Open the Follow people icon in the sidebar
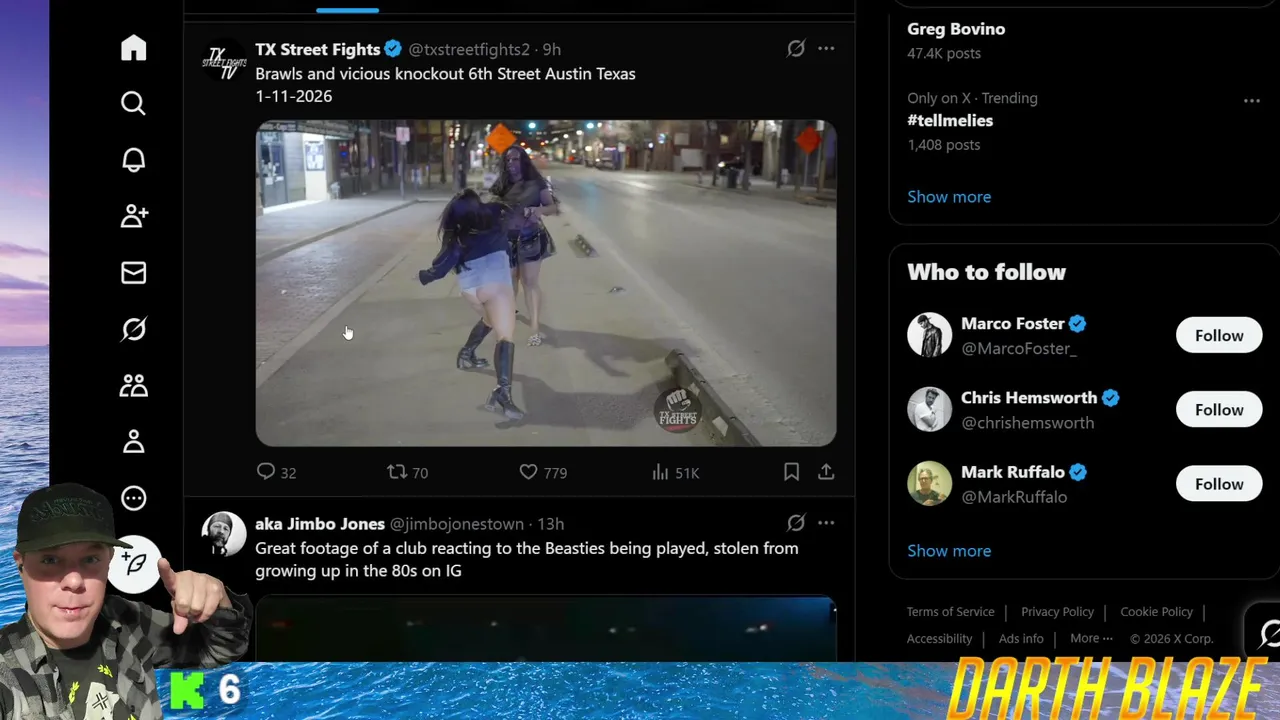 click(x=133, y=216)
